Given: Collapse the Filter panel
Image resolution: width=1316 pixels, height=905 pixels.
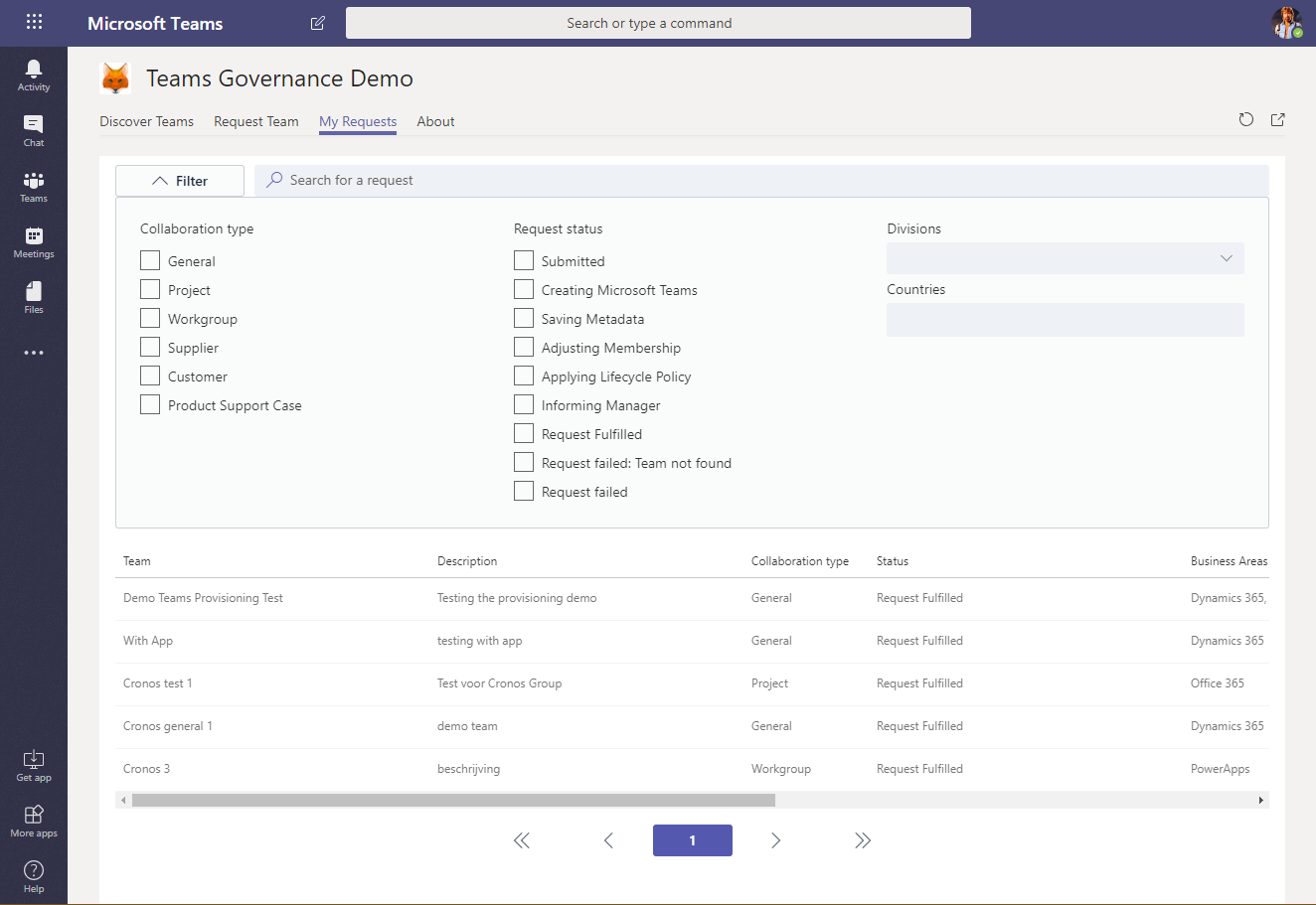Looking at the screenshot, I should click(180, 181).
